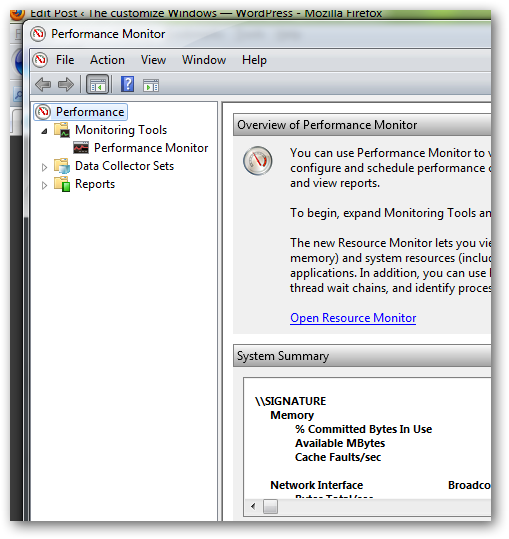Click the System Summary section header
Viewport: 509px width, 539px height.
click(362, 356)
